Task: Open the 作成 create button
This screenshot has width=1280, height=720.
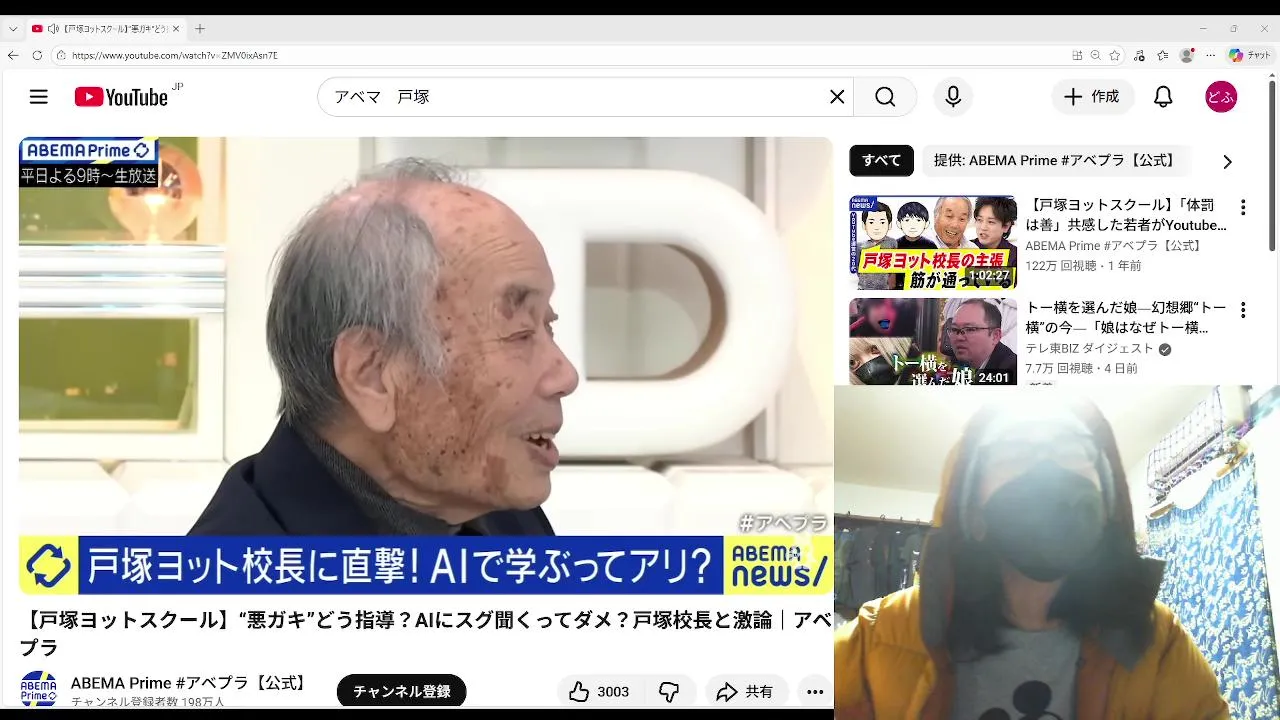Action: [1092, 97]
